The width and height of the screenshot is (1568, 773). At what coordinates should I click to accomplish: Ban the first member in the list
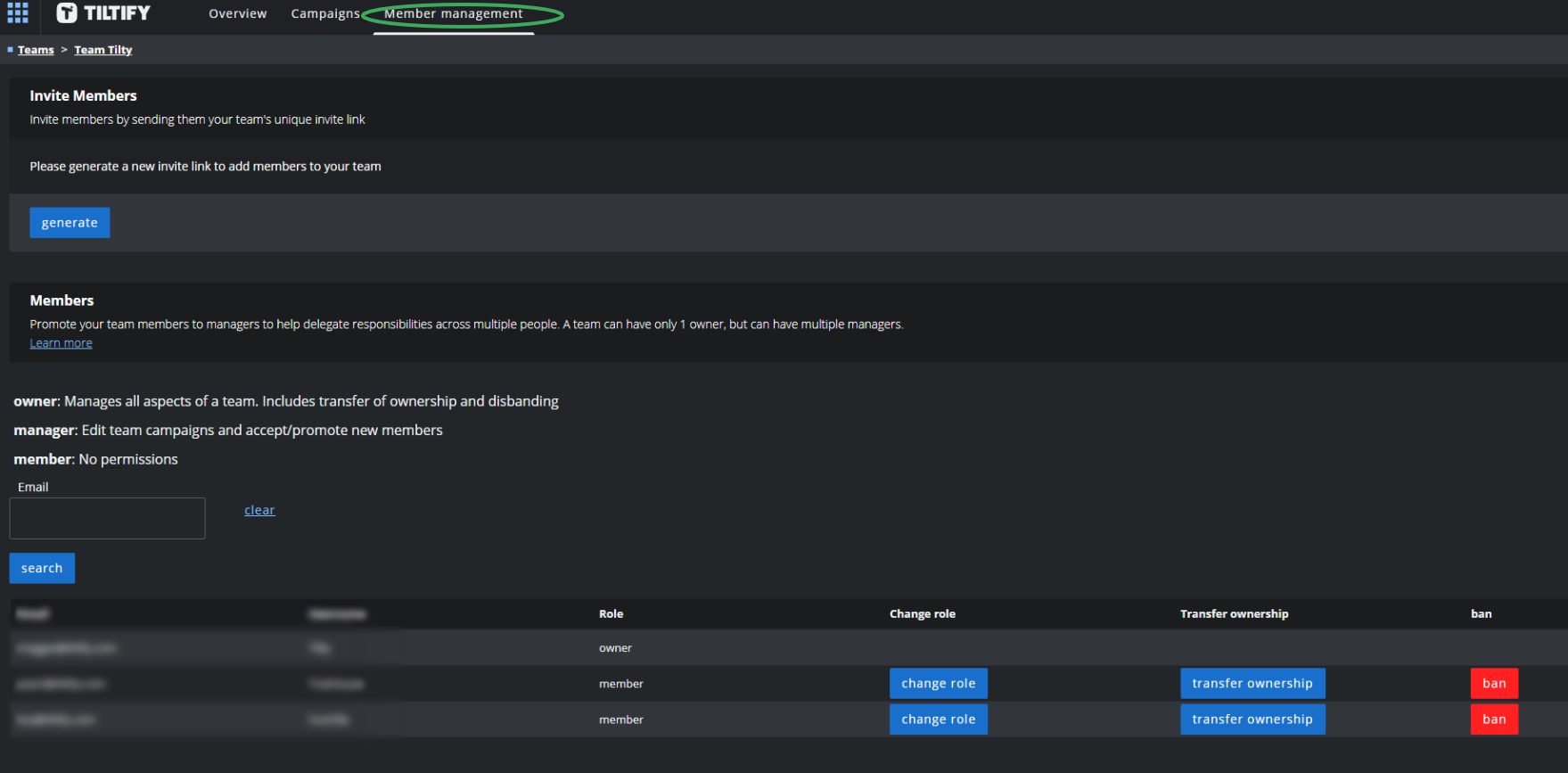pyautogui.click(x=1494, y=683)
